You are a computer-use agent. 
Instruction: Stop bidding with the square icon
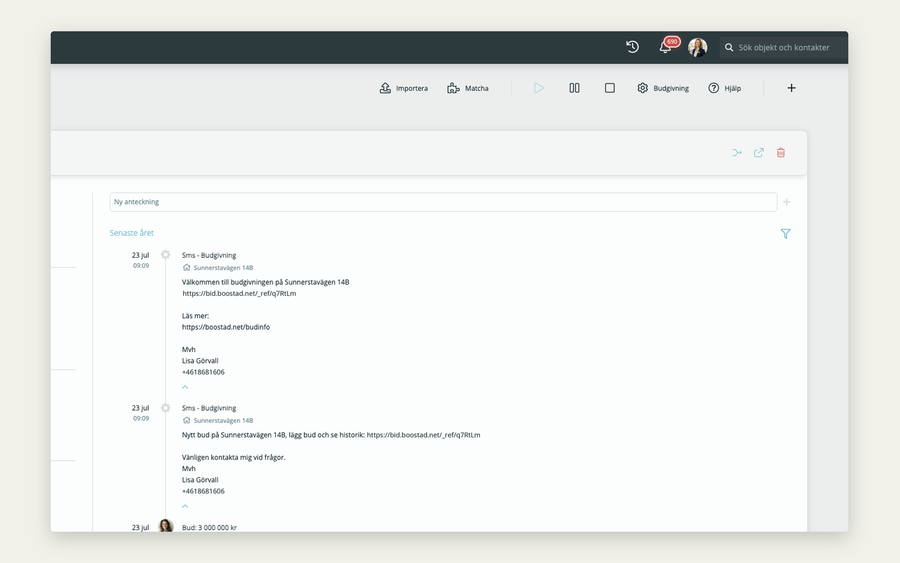pyautogui.click(x=610, y=88)
